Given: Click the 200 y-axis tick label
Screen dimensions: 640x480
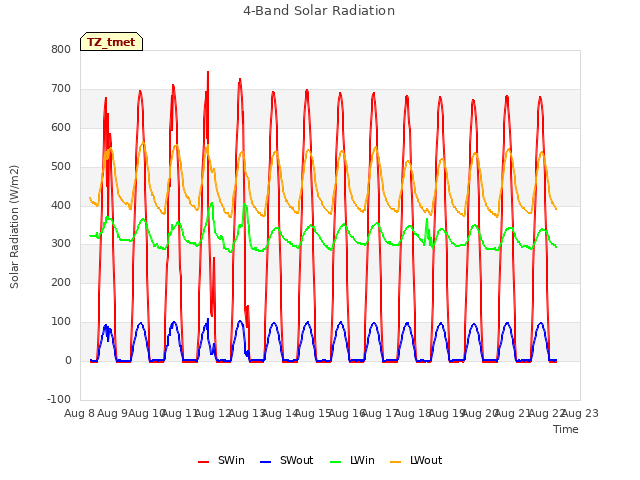Looking at the screenshot, I should pos(61,282).
